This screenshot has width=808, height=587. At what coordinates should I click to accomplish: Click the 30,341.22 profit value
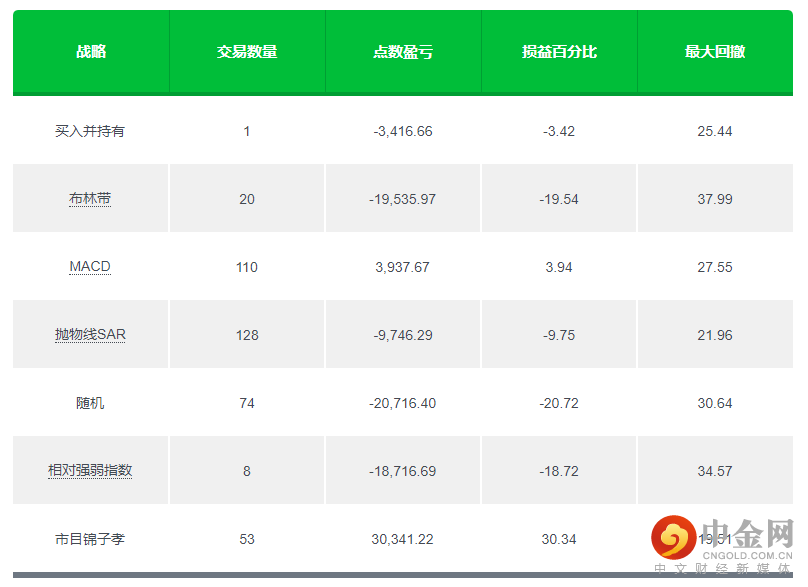(x=402, y=539)
